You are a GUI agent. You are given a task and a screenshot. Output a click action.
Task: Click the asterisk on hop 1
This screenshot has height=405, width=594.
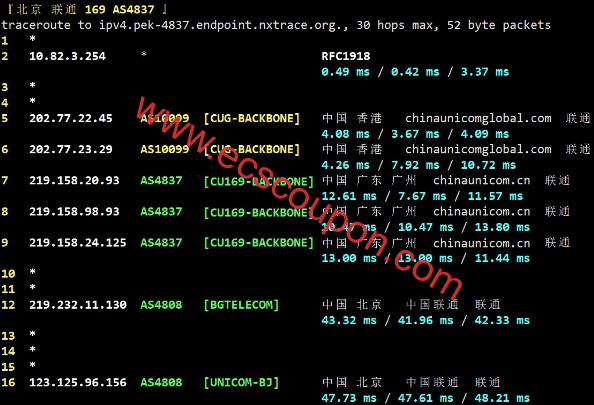coord(33,39)
